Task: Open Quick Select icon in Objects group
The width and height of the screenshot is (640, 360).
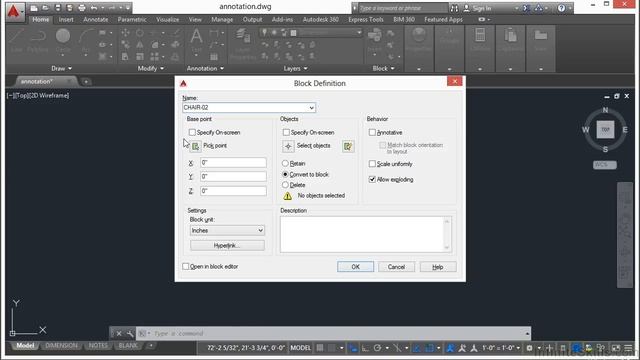Action: point(348,146)
